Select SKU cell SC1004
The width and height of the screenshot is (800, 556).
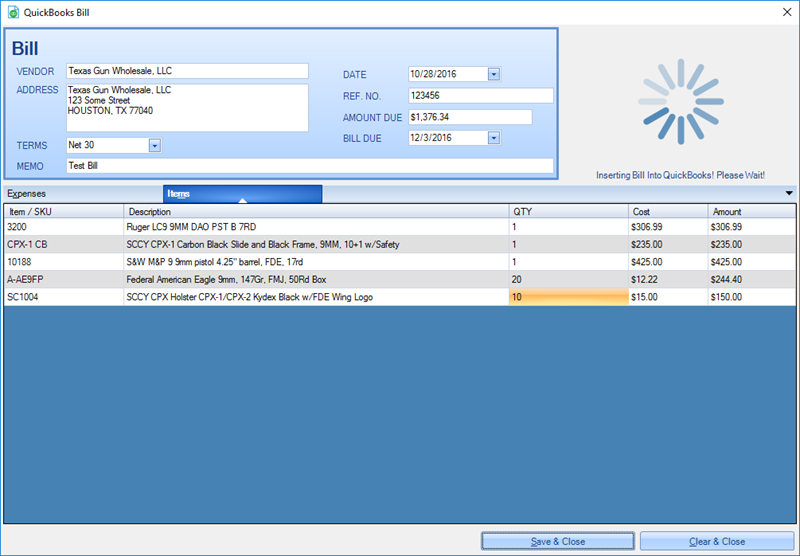(64, 297)
